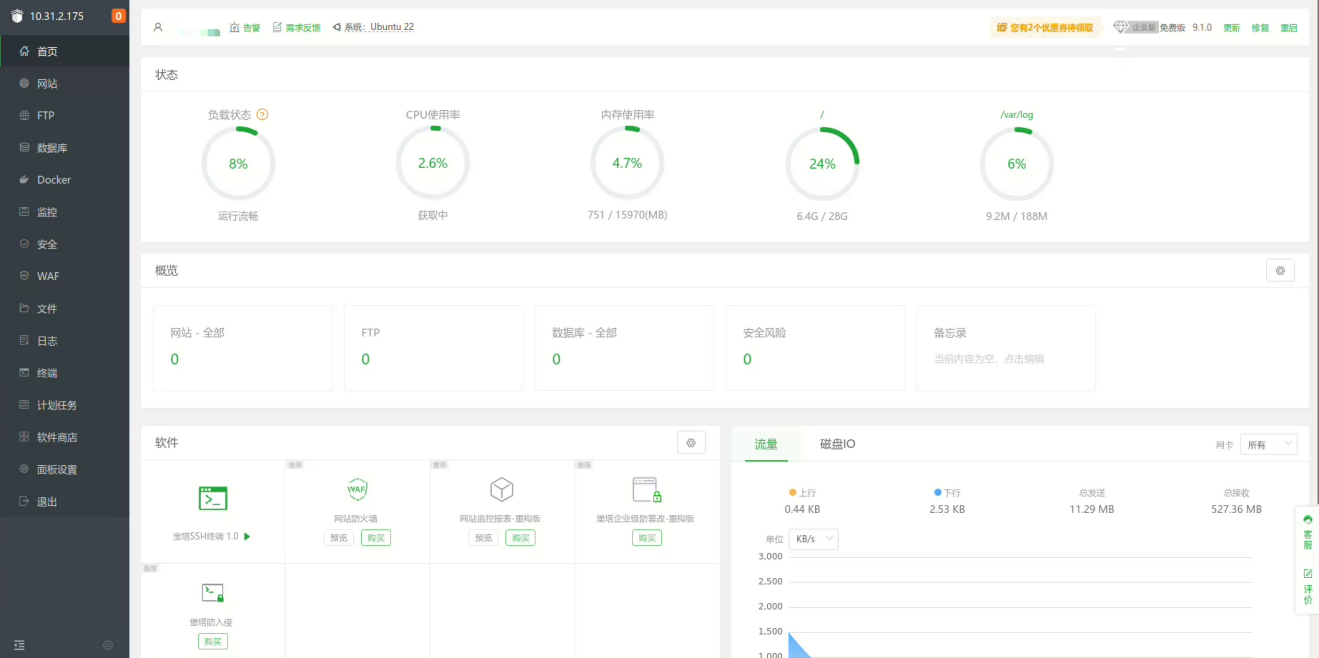Go to 首页 home in sidebar
The height and width of the screenshot is (658, 1319).
pos(65,51)
